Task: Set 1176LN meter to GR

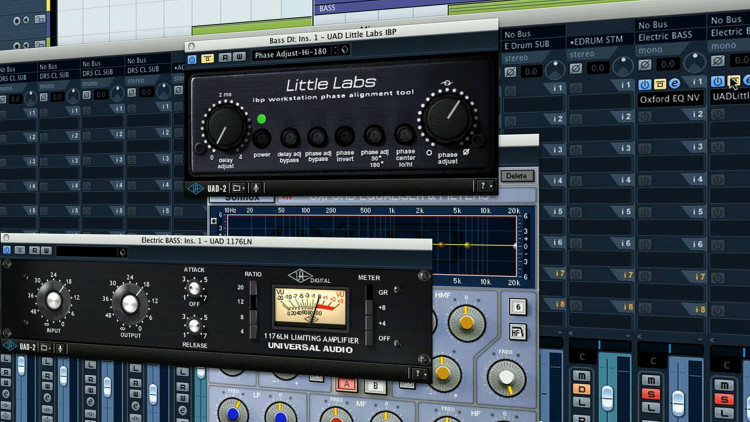Action: [x=369, y=292]
